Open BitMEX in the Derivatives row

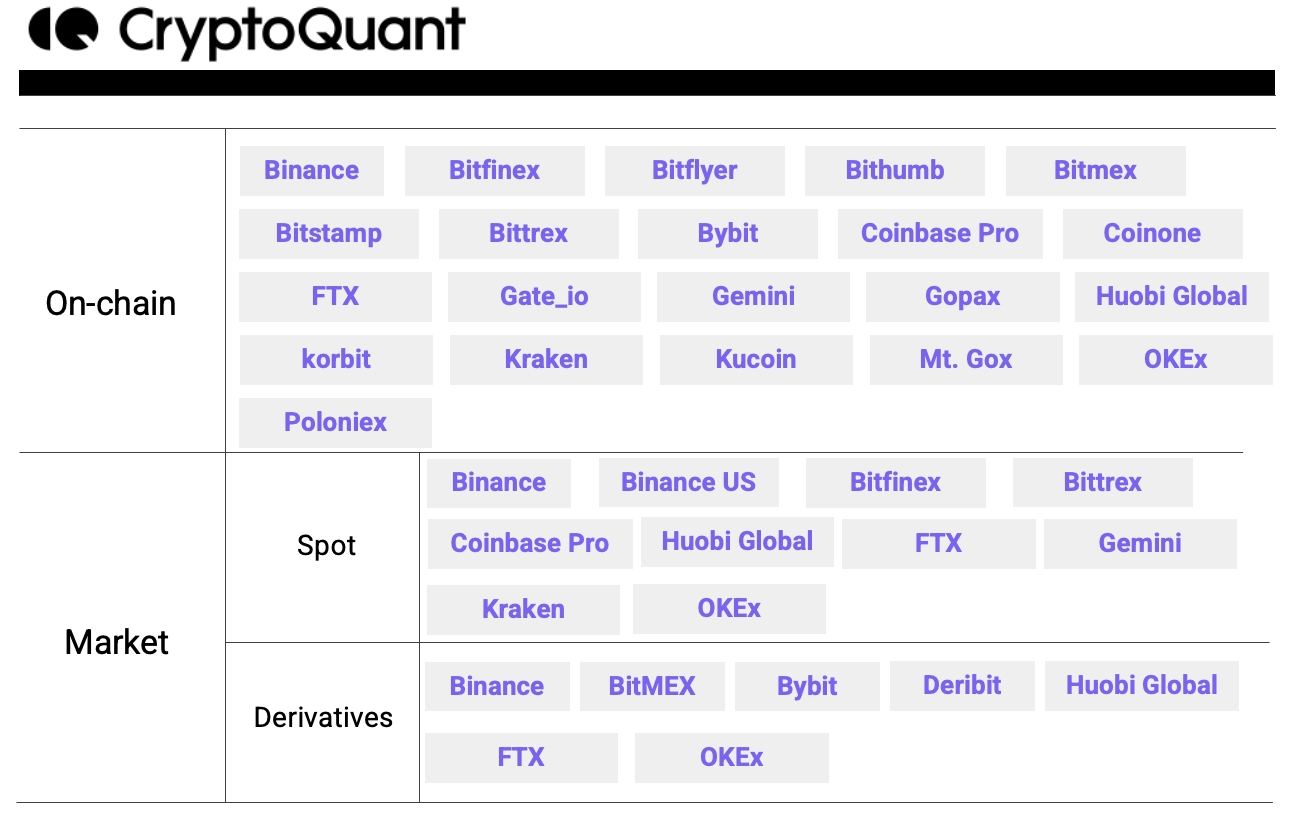(652, 686)
